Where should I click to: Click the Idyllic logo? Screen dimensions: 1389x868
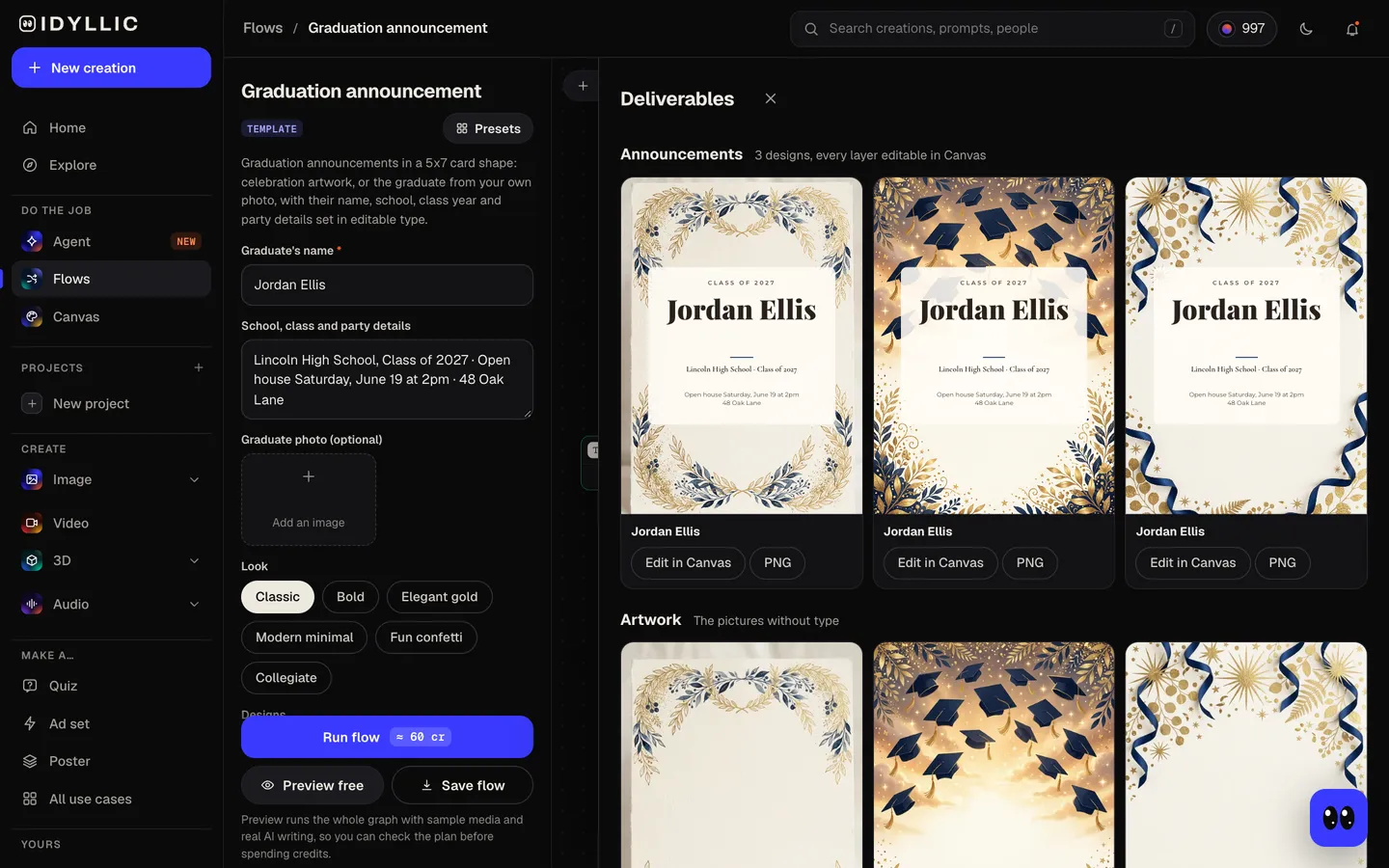pos(79,24)
